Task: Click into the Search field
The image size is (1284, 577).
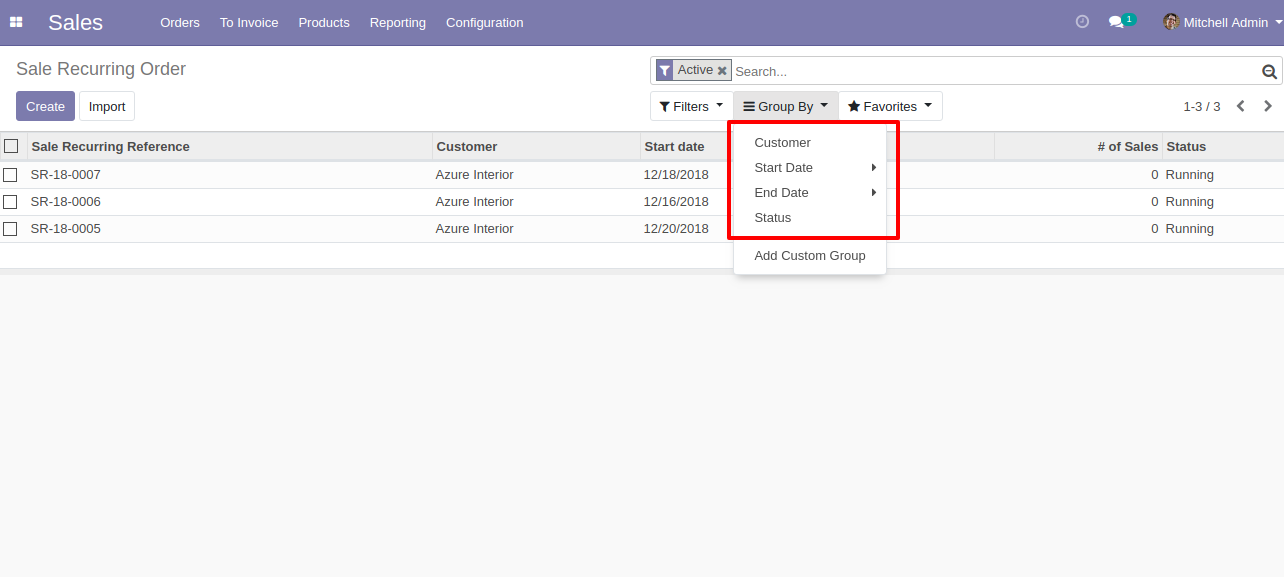Action: pyautogui.click(x=995, y=71)
